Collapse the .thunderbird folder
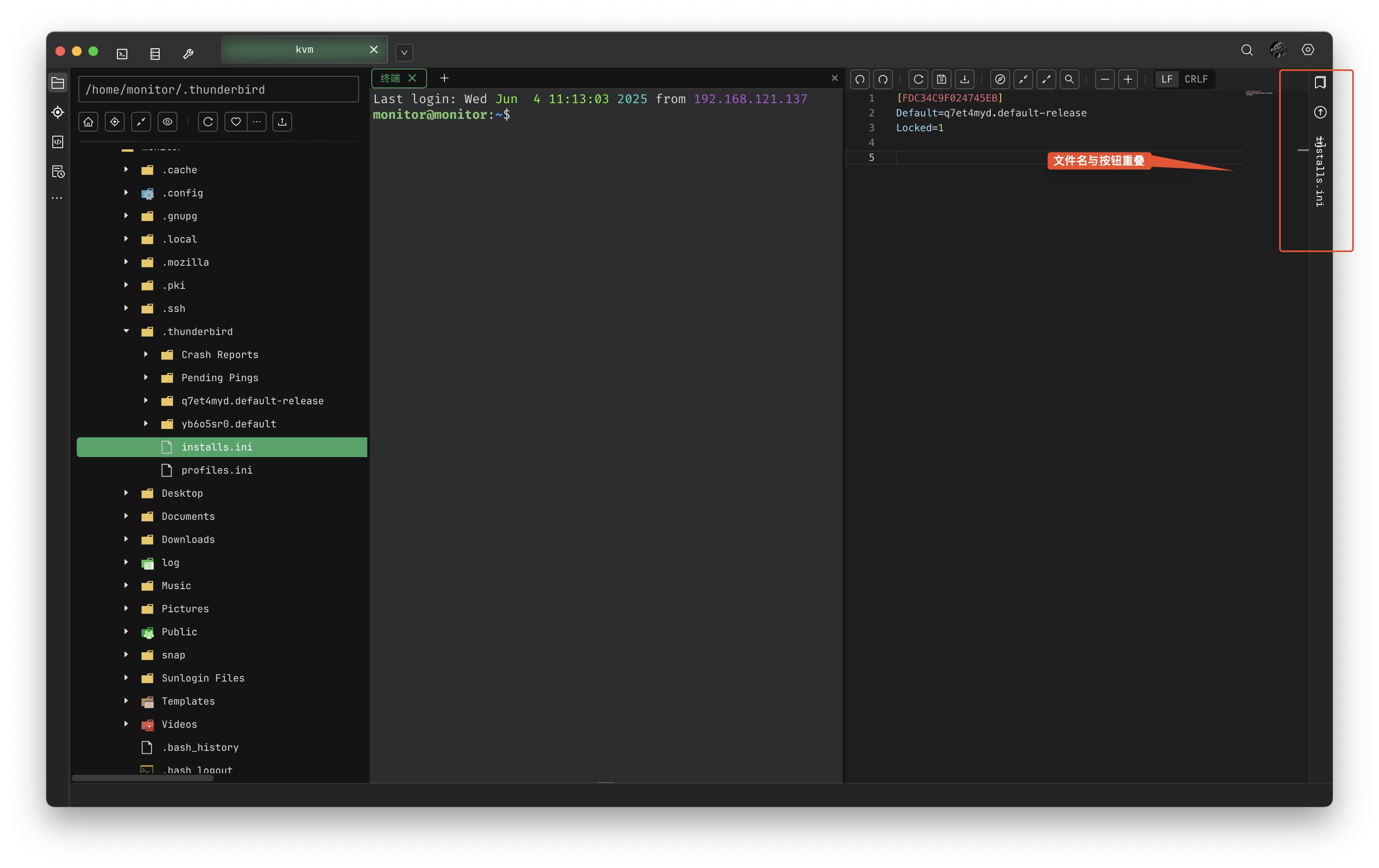Screen dimensions: 1379x868 tap(126, 331)
